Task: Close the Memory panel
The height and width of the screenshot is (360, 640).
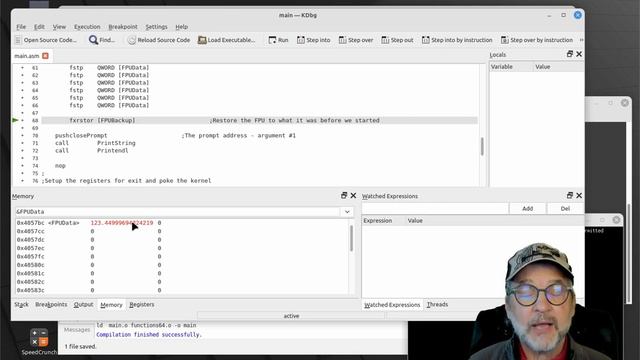Action: [353, 196]
